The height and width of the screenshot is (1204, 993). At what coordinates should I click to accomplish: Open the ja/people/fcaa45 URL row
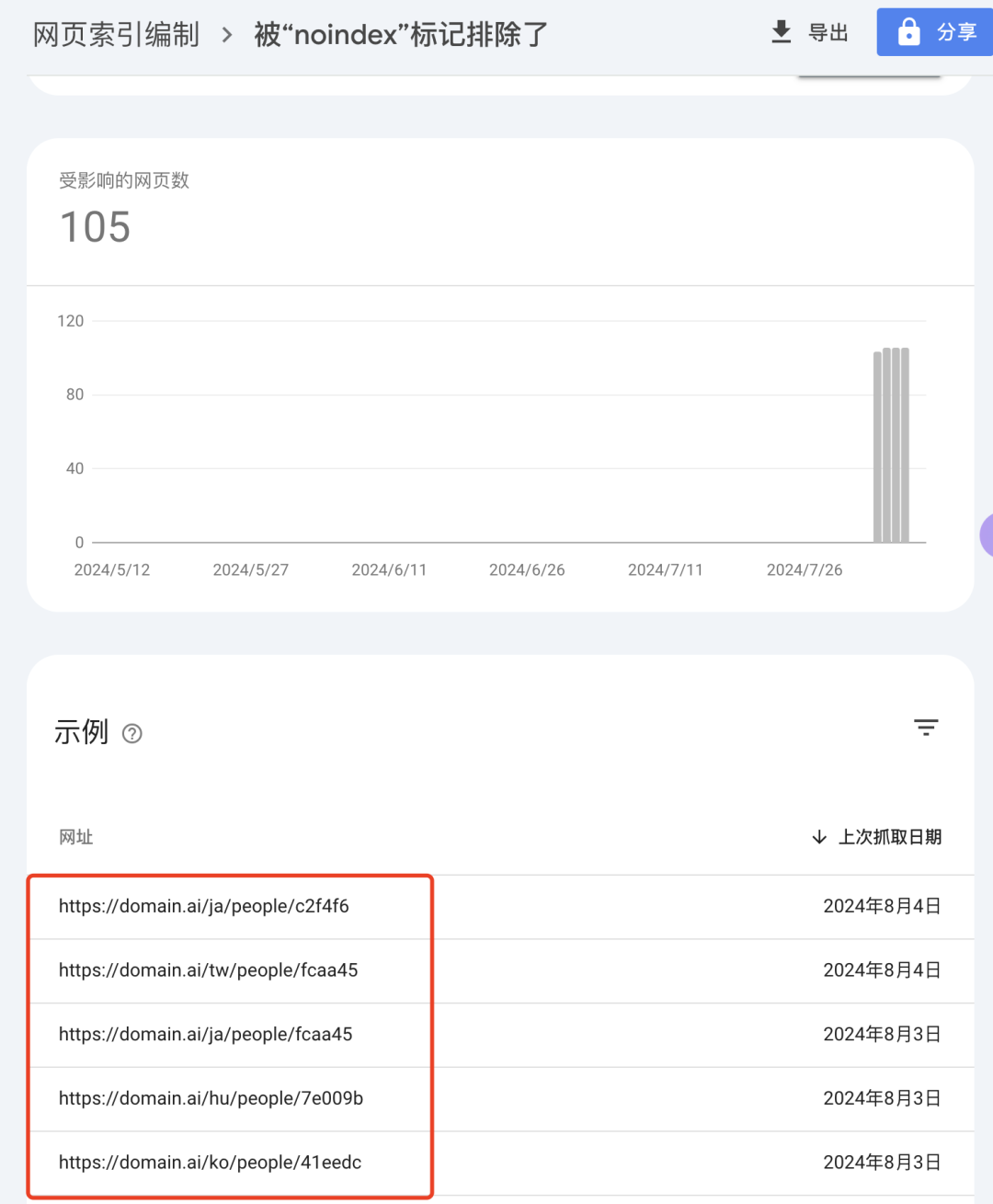click(x=205, y=1035)
